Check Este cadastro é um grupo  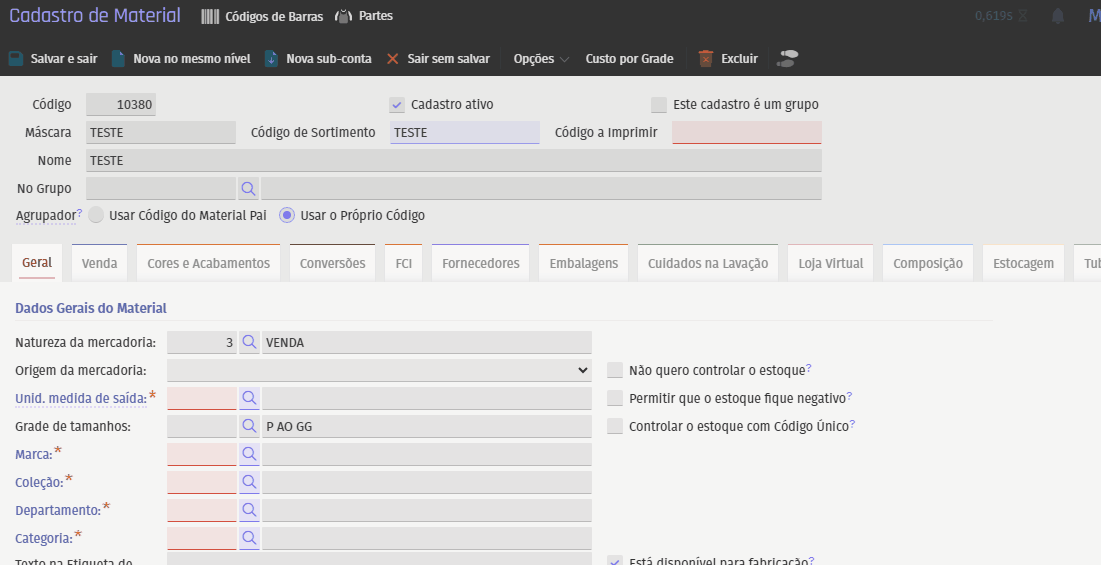(x=658, y=105)
